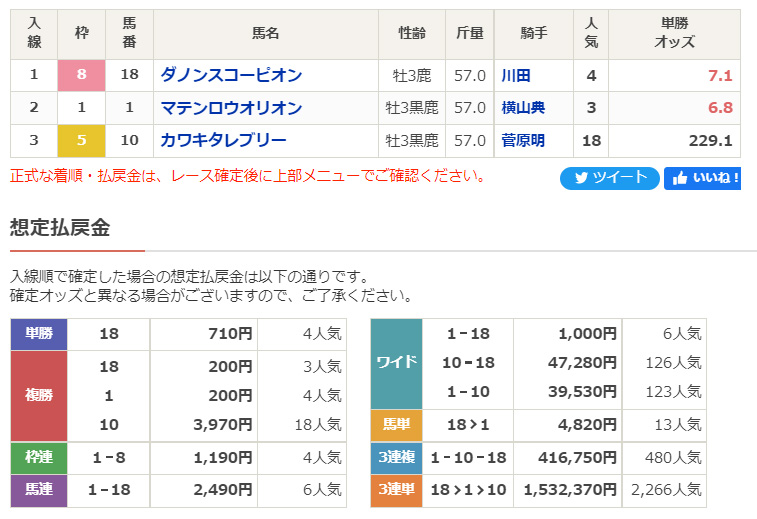757x519 pixels.
Task: Click the 416,750円 trio payout
Action: (x=577, y=457)
